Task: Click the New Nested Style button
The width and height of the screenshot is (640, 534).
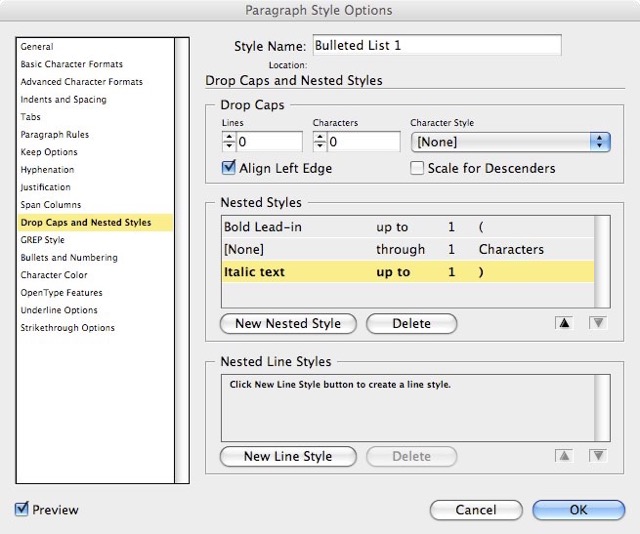Action: pos(288,324)
